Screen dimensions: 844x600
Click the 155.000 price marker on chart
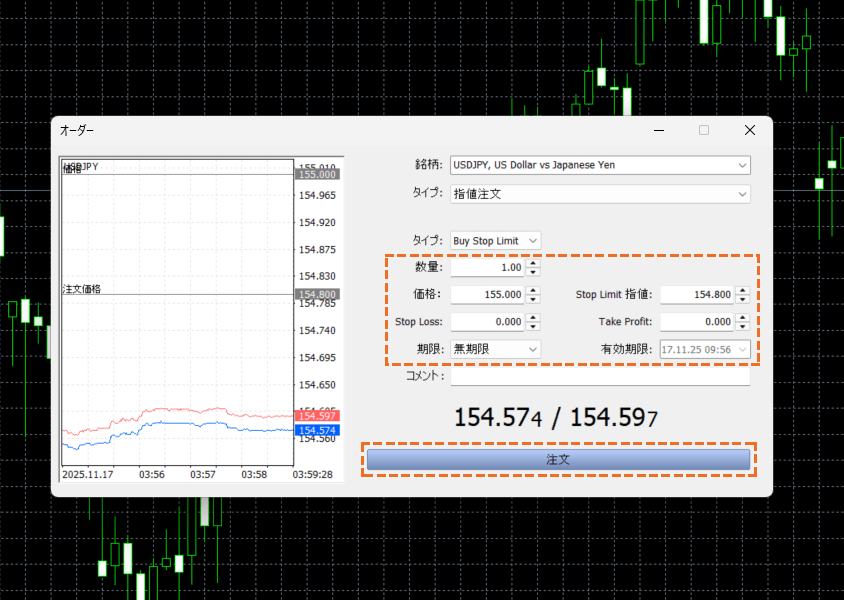coord(317,174)
